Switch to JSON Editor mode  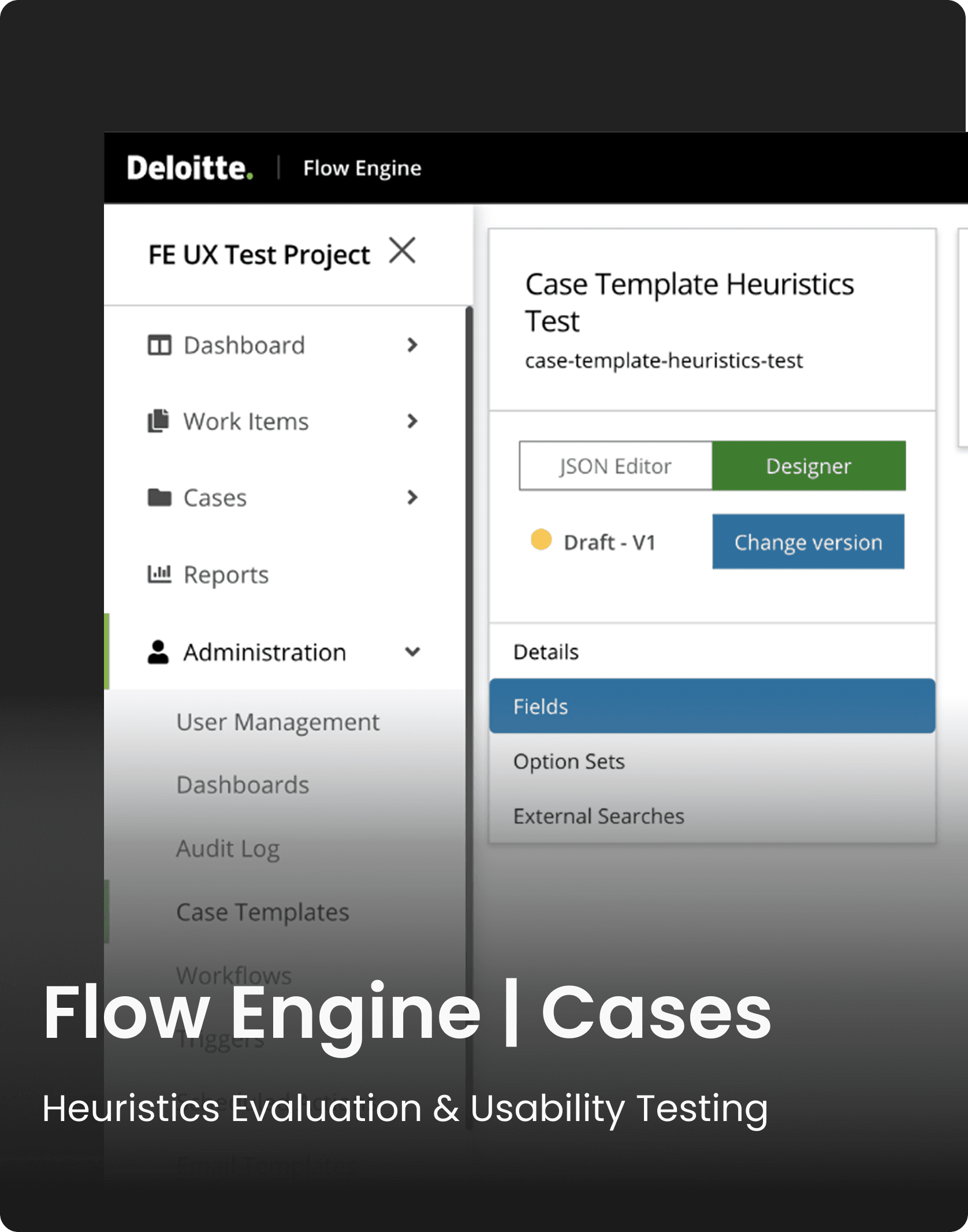616,466
